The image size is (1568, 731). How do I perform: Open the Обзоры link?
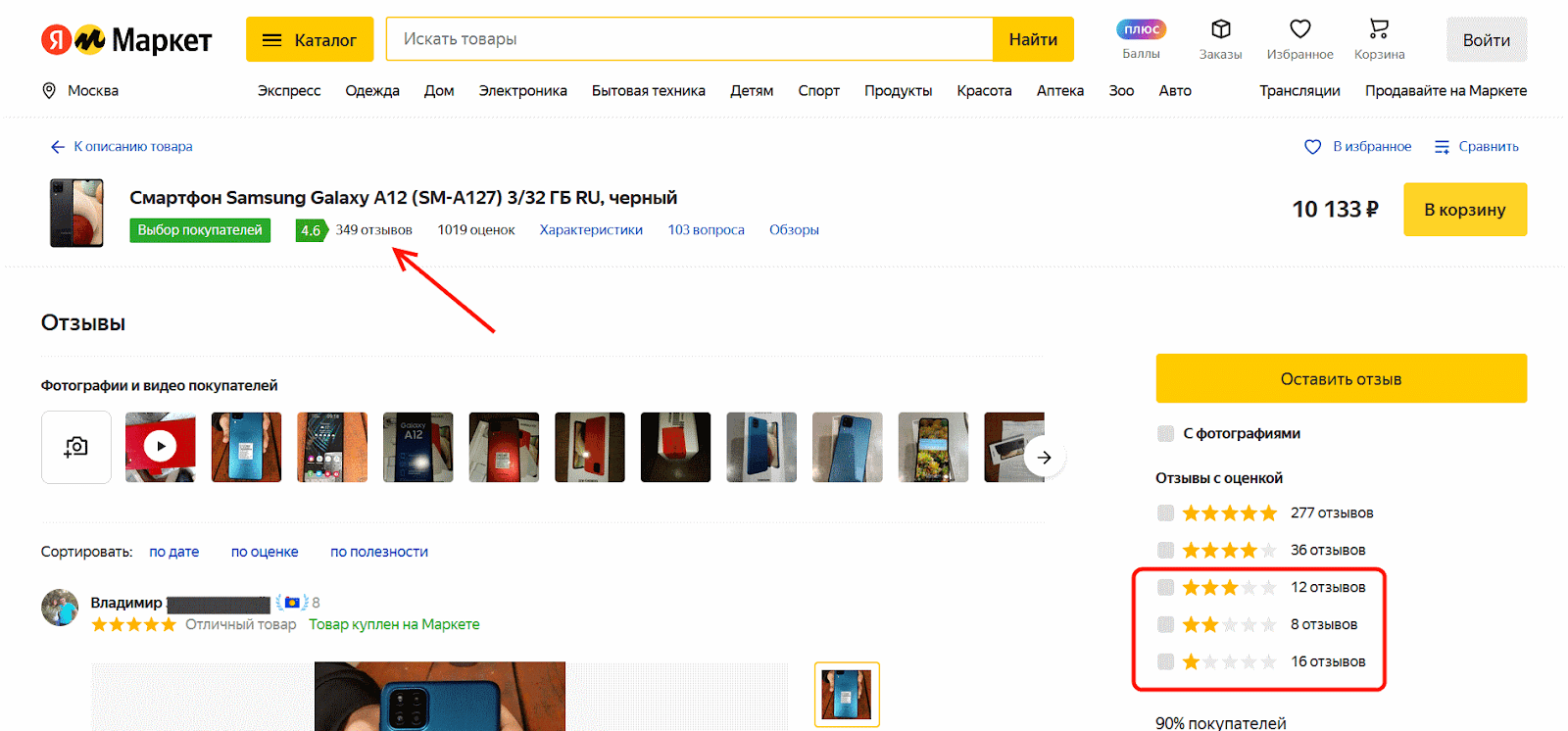(x=794, y=230)
